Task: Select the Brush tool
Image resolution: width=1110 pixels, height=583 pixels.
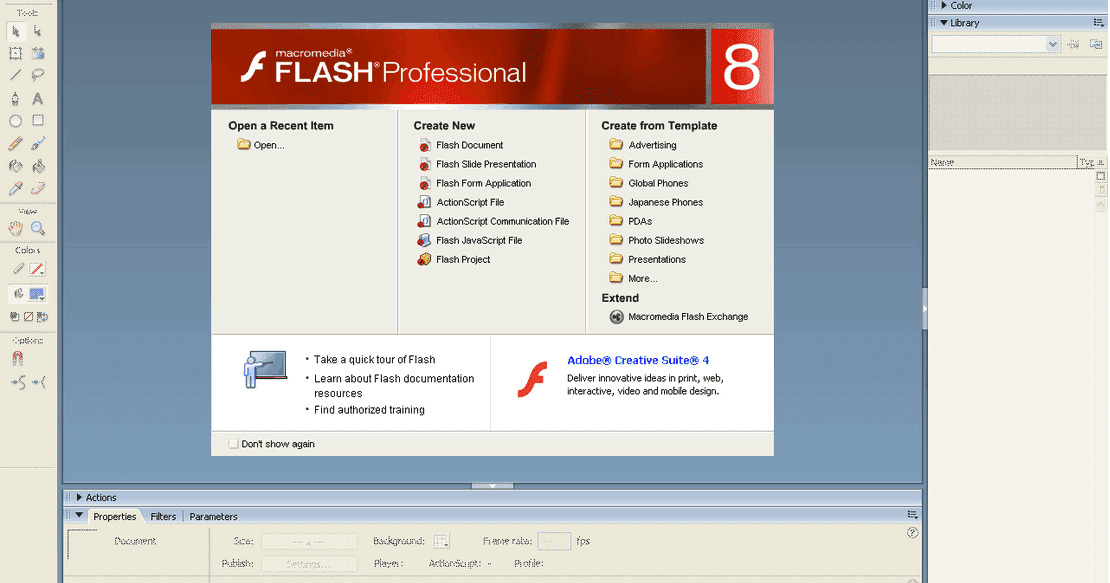Action: [x=38, y=144]
